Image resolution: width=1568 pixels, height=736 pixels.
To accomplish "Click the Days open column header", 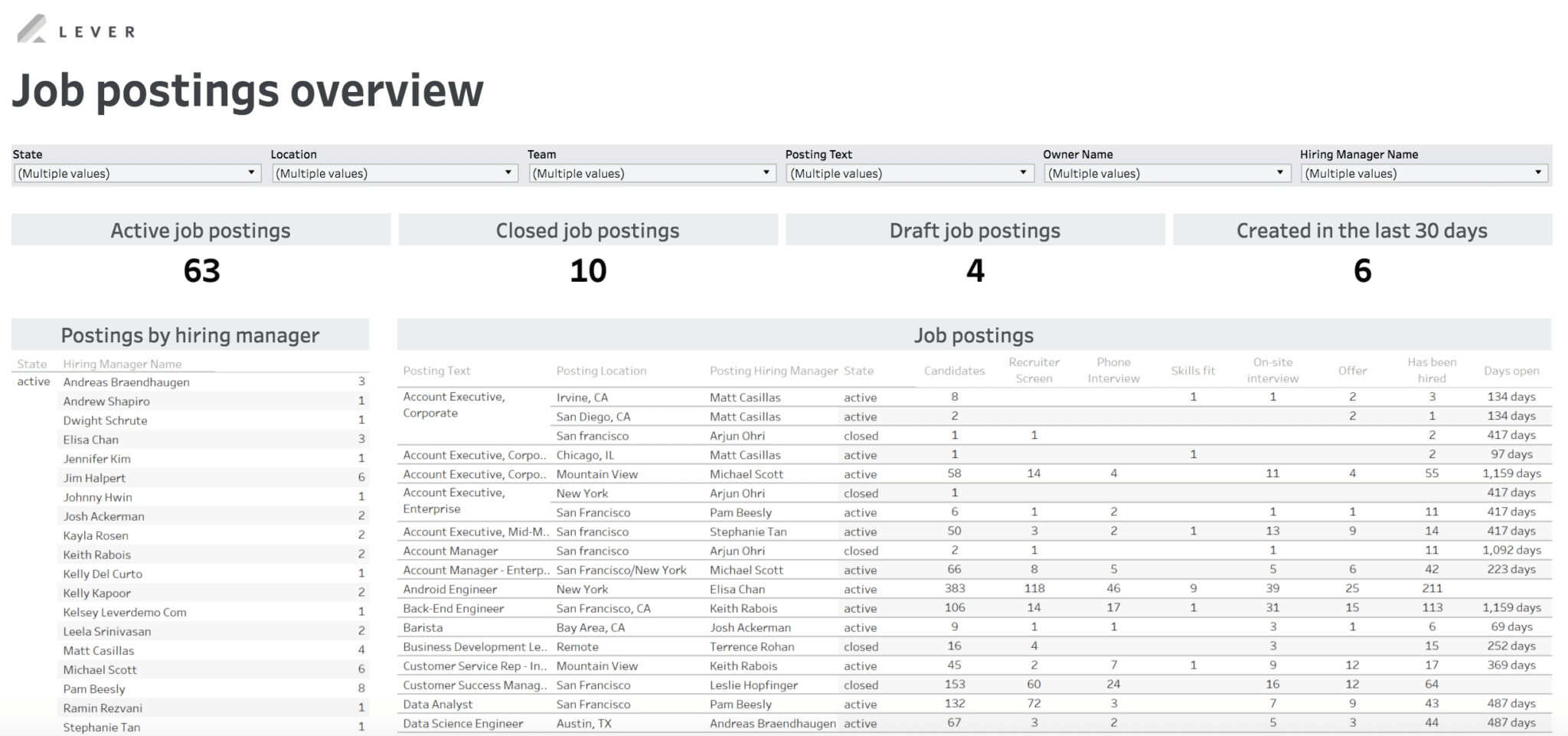I will click(1511, 371).
